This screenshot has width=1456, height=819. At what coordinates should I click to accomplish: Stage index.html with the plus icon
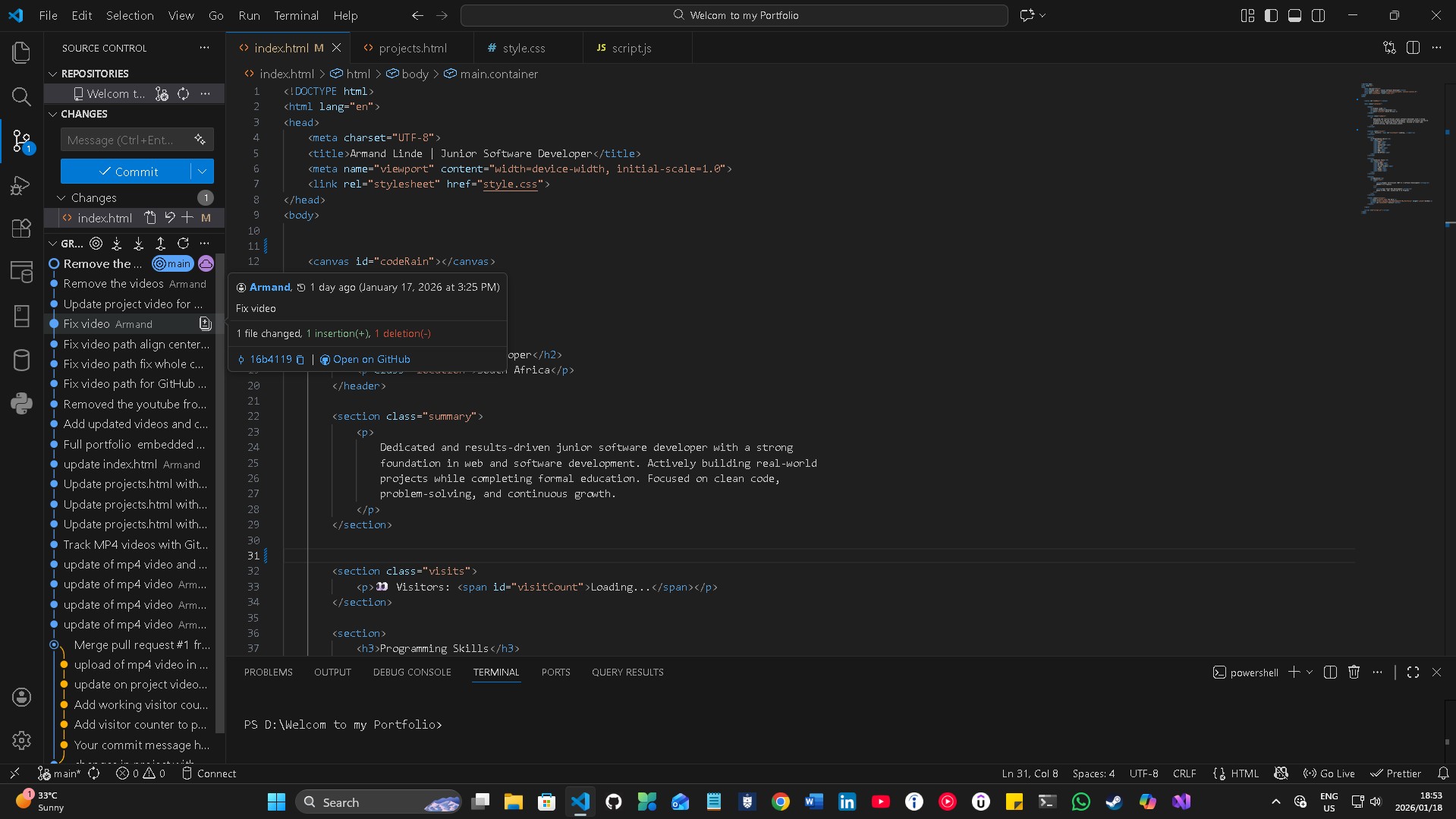pos(187,218)
